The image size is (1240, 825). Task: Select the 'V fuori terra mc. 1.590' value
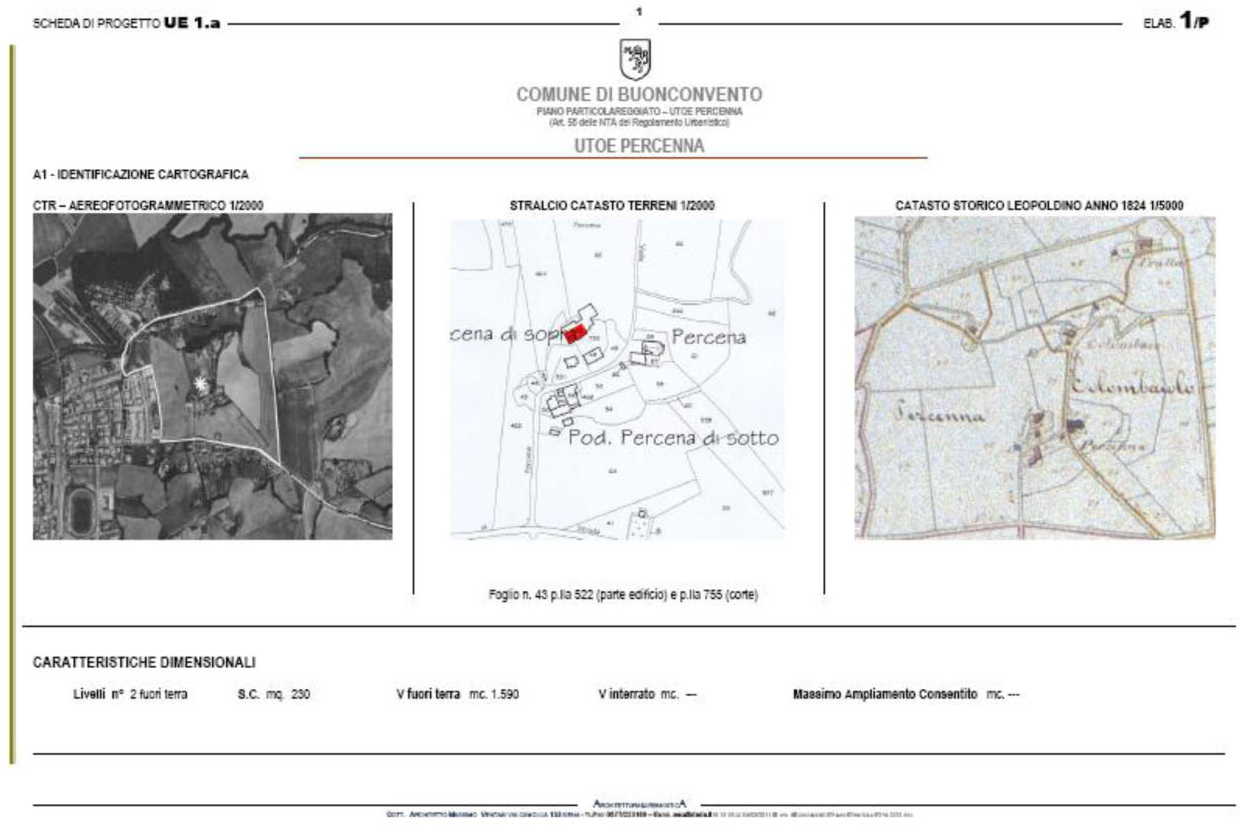pos(458,694)
